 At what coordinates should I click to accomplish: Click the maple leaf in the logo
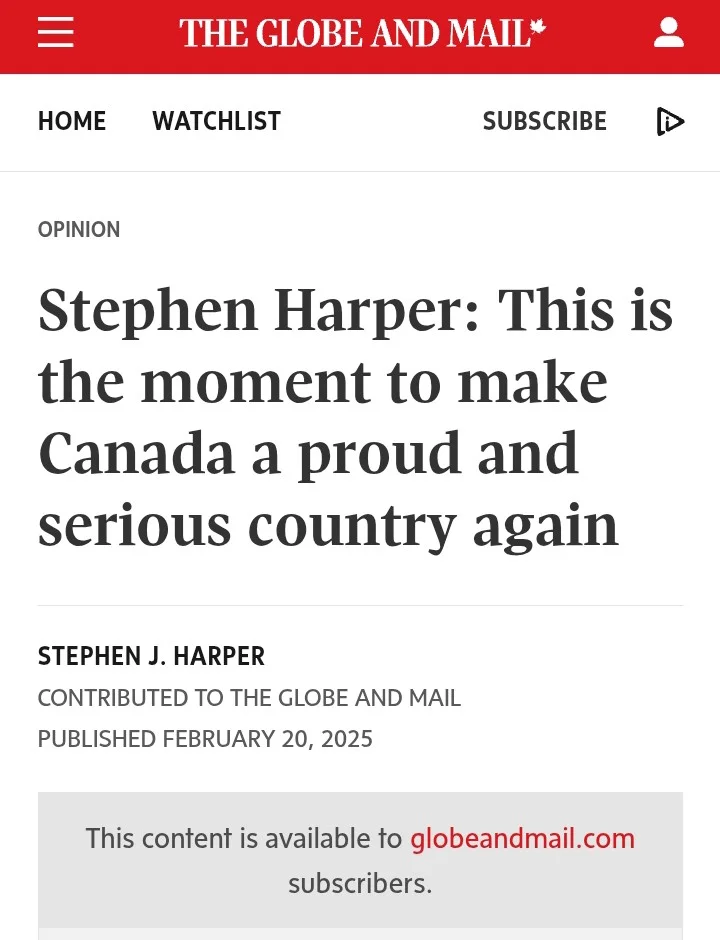[x=538, y=28]
